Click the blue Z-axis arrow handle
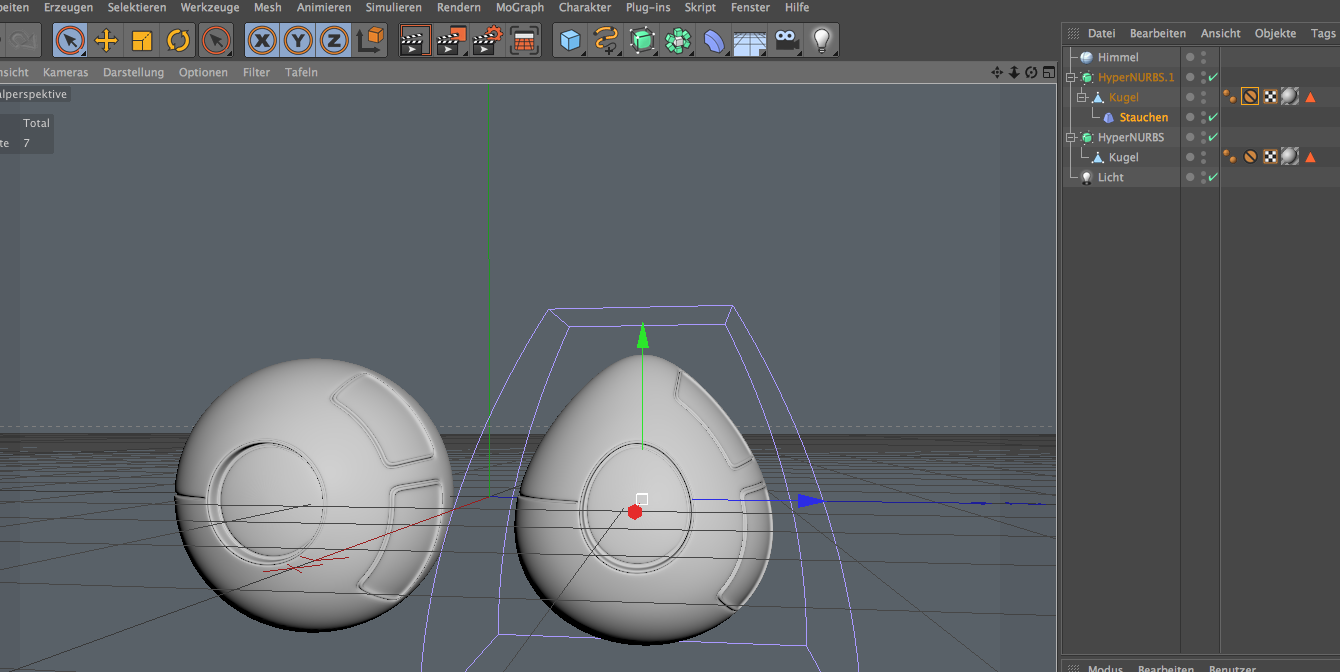Viewport: 1340px width, 672px height. (809, 500)
